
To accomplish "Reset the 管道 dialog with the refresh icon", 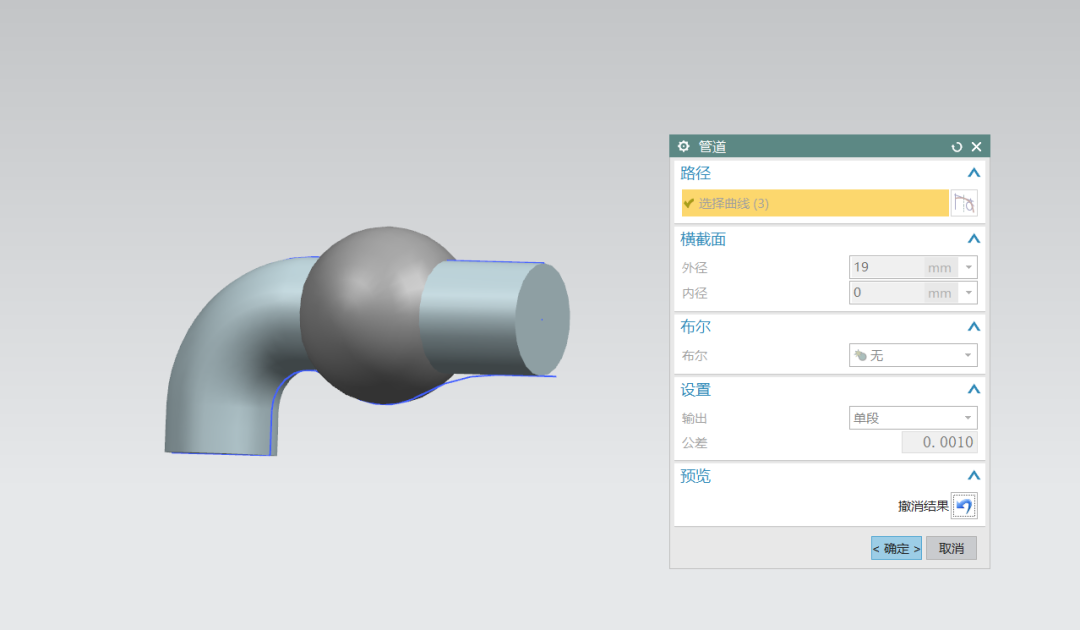I will click(x=956, y=147).
